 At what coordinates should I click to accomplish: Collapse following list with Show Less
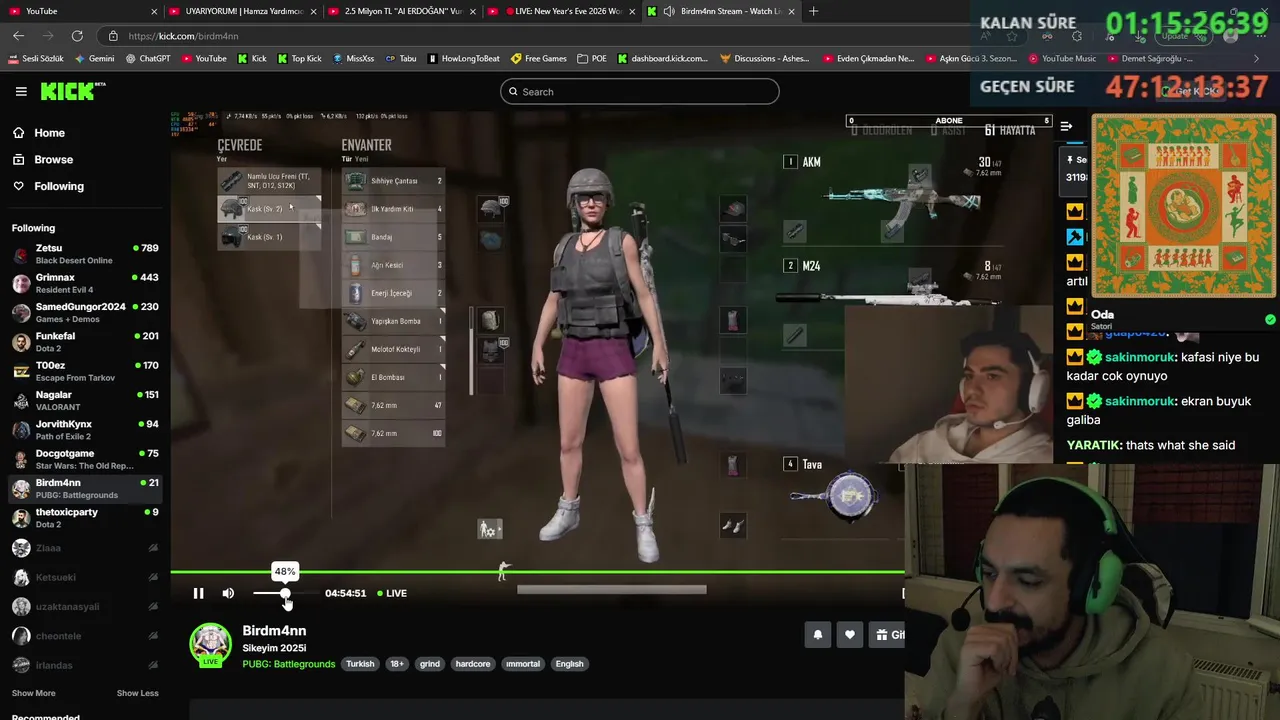coord(137,693)
